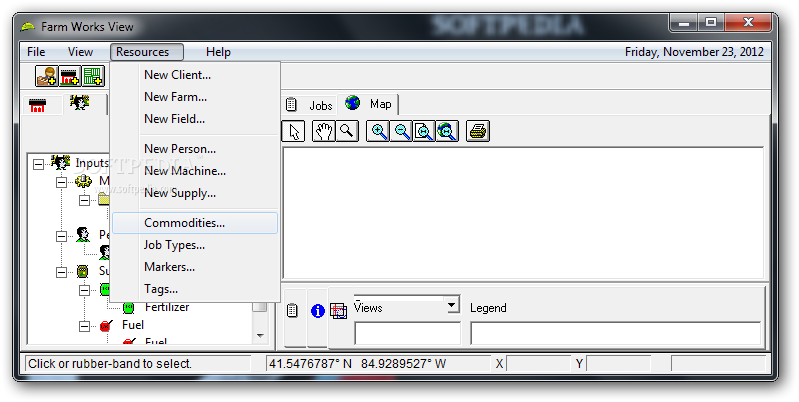Click the blank map canvas area
Image resolution: width=799 pixels, height=402 pixels.
click(x=523, y=213)
